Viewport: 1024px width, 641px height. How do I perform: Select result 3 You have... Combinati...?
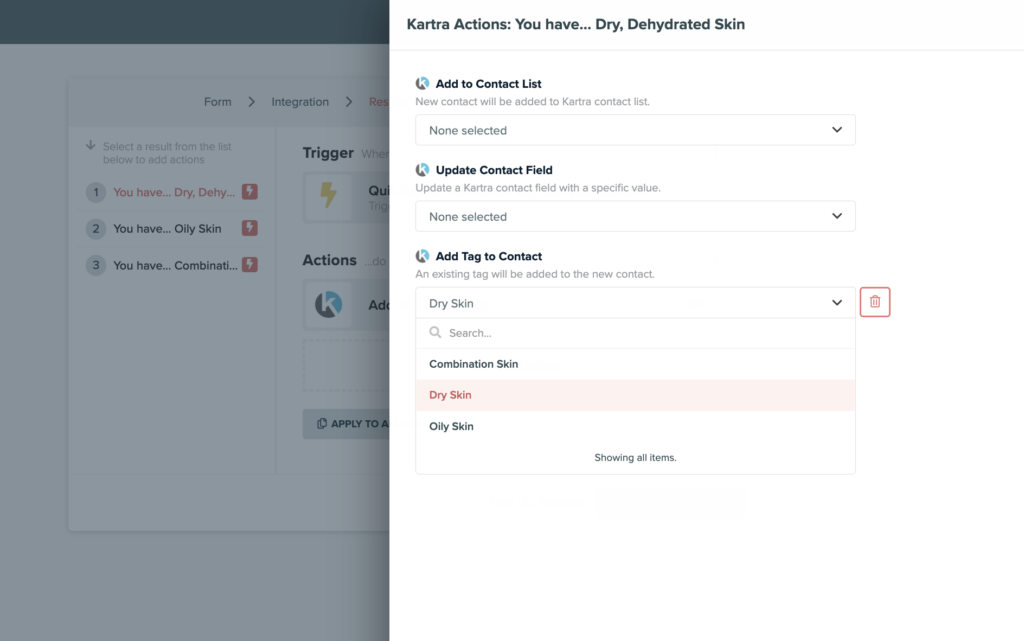(172, 265)
